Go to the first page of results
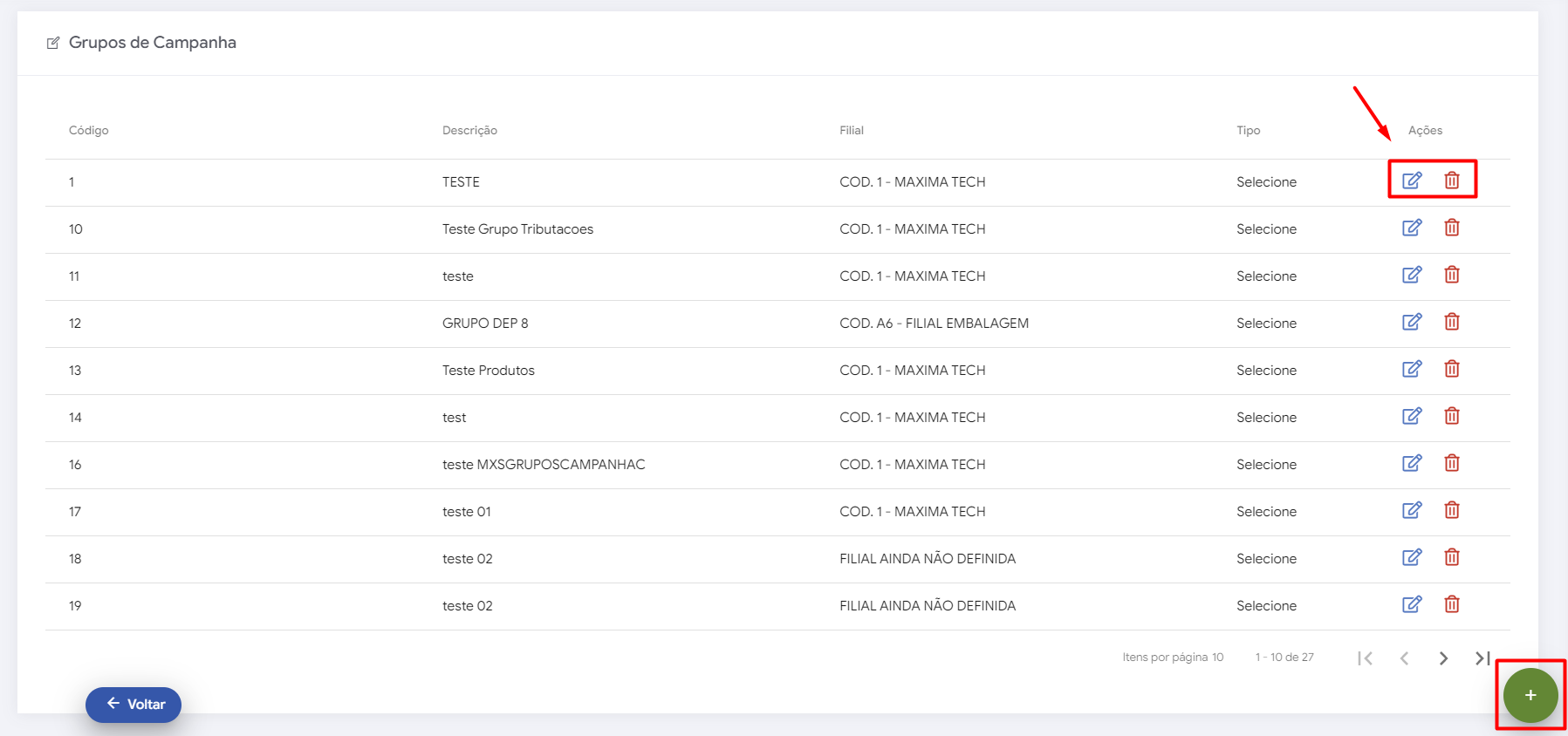This screenshot has height=736, width=1568. point(1366,658)
